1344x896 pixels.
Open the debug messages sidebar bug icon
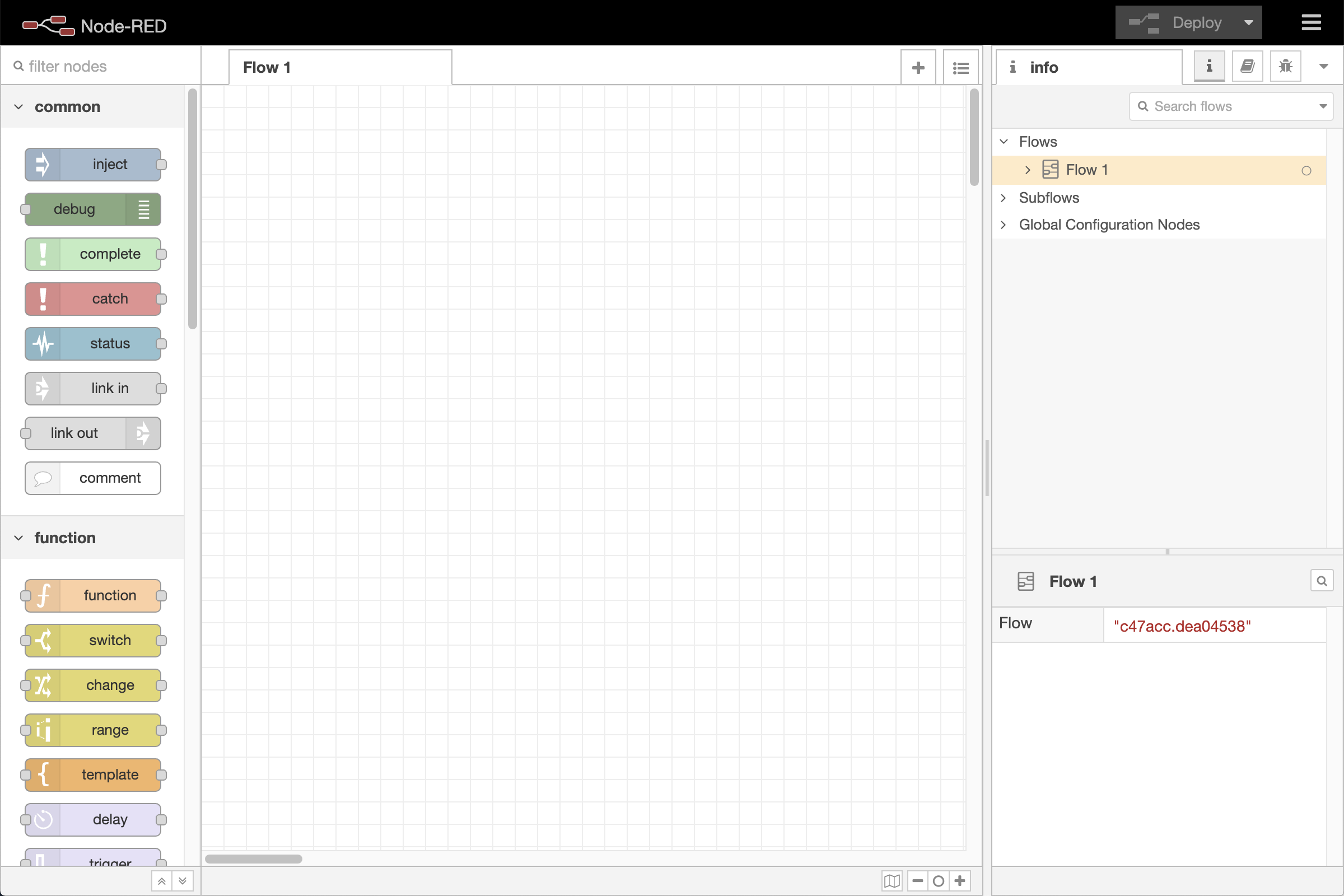[x=1285, y=66]
